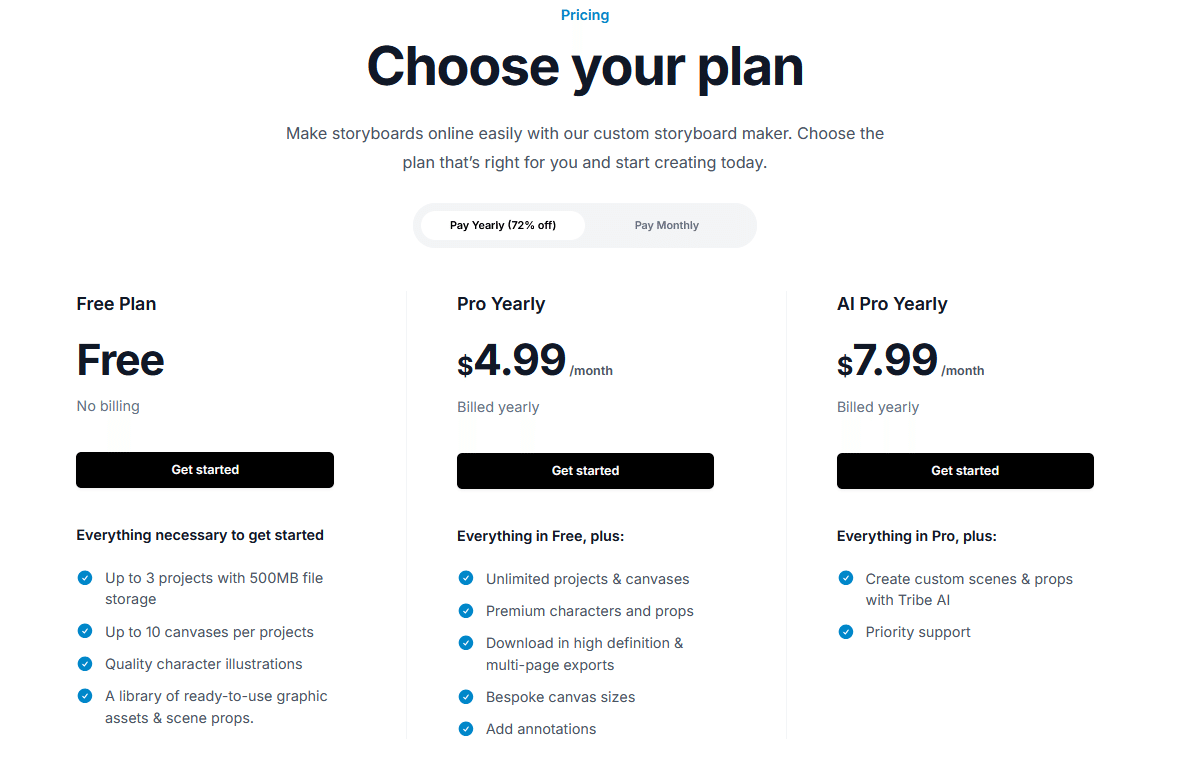Choose Get started for AI Pro Yearly
The width and height of the screenshot is (1178, 767).
click(965, 471)
